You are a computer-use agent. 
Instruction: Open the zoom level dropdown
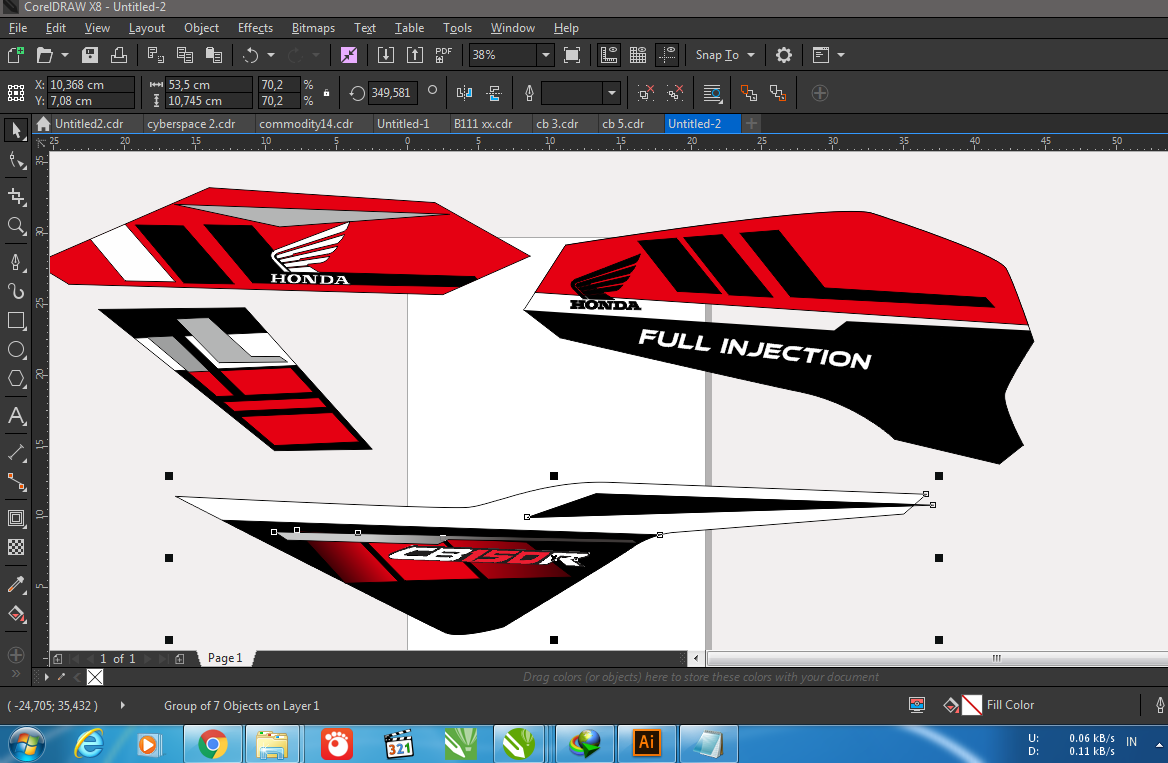coord(546,55)
